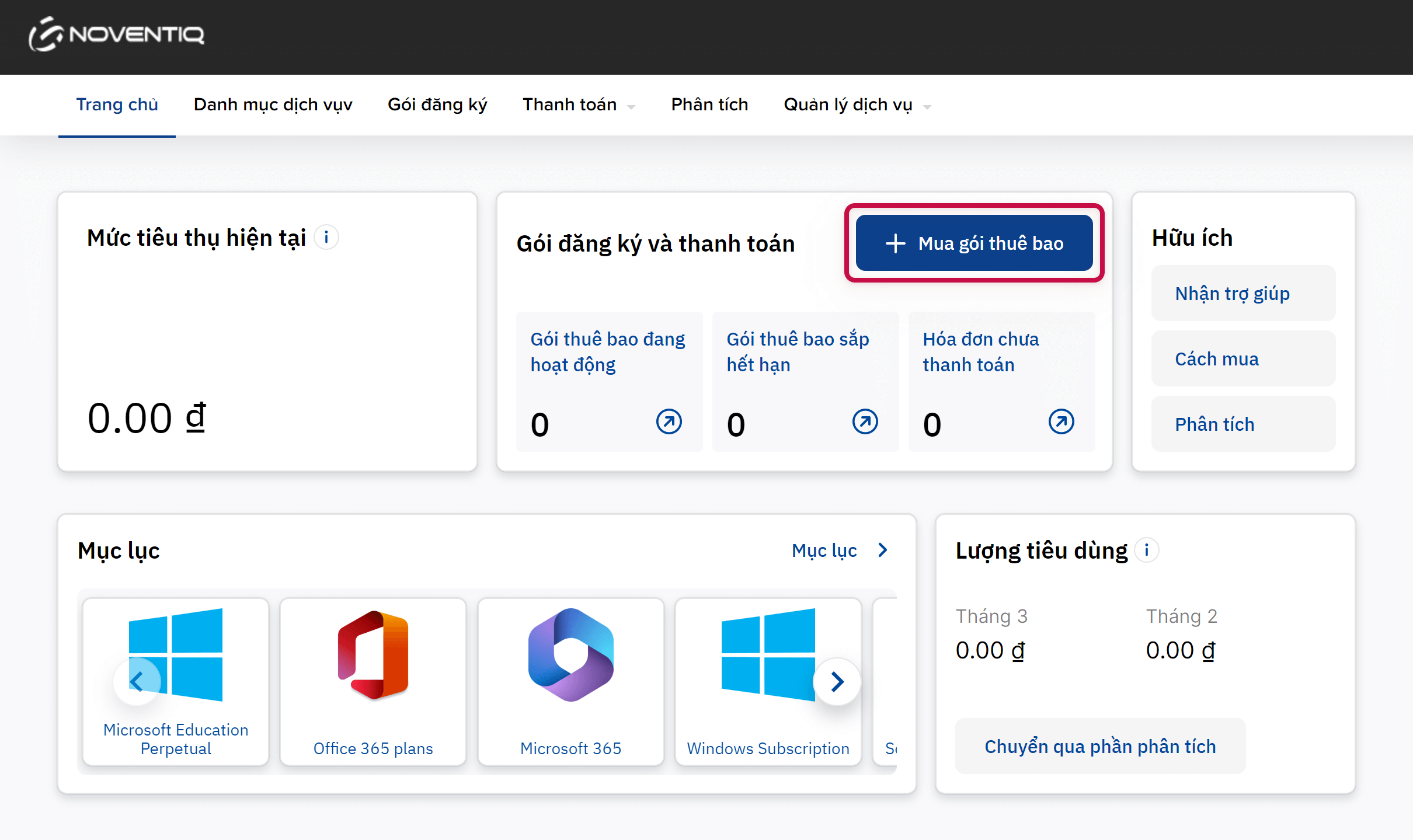Open arrow icon for Gói thuê bao sắp hết hạn

coord(865,421)
